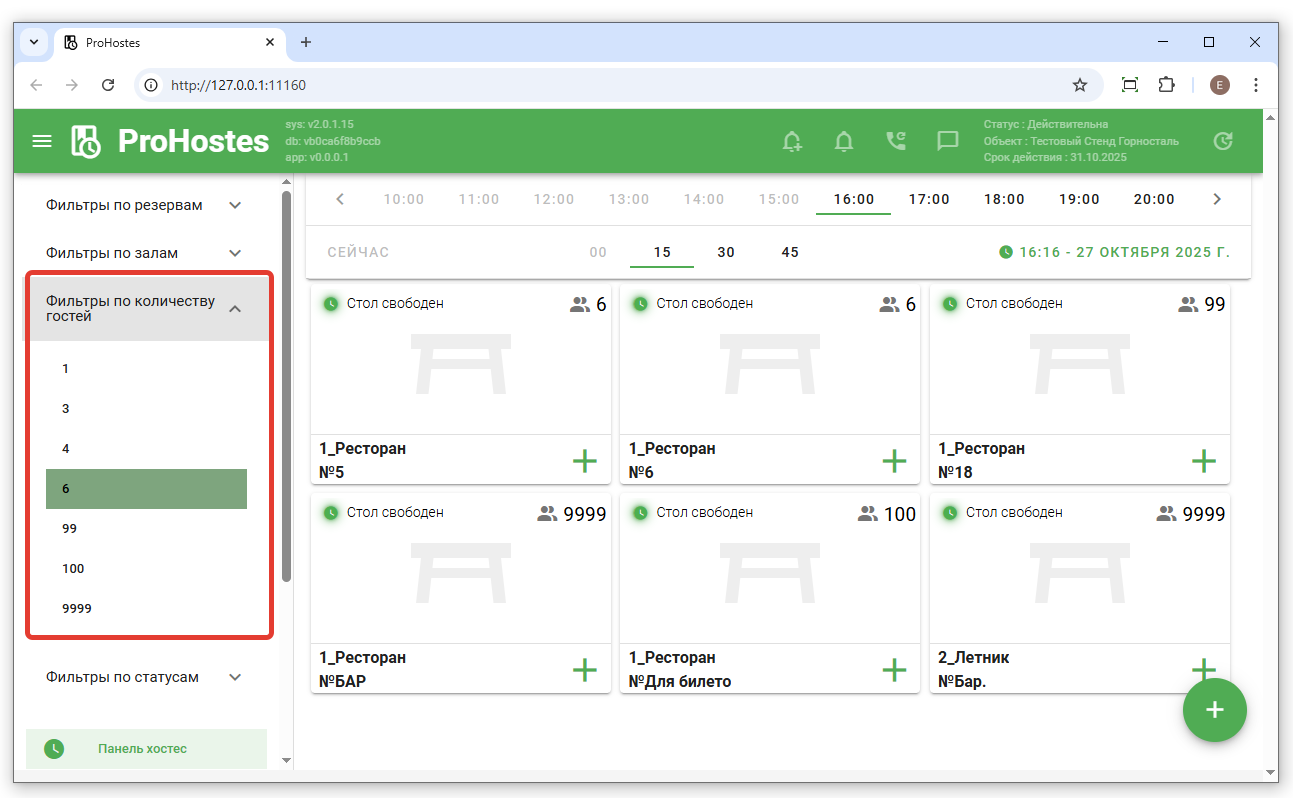
Task: Open table card 1_Ресторан №18
Action: click(1079, 380)
